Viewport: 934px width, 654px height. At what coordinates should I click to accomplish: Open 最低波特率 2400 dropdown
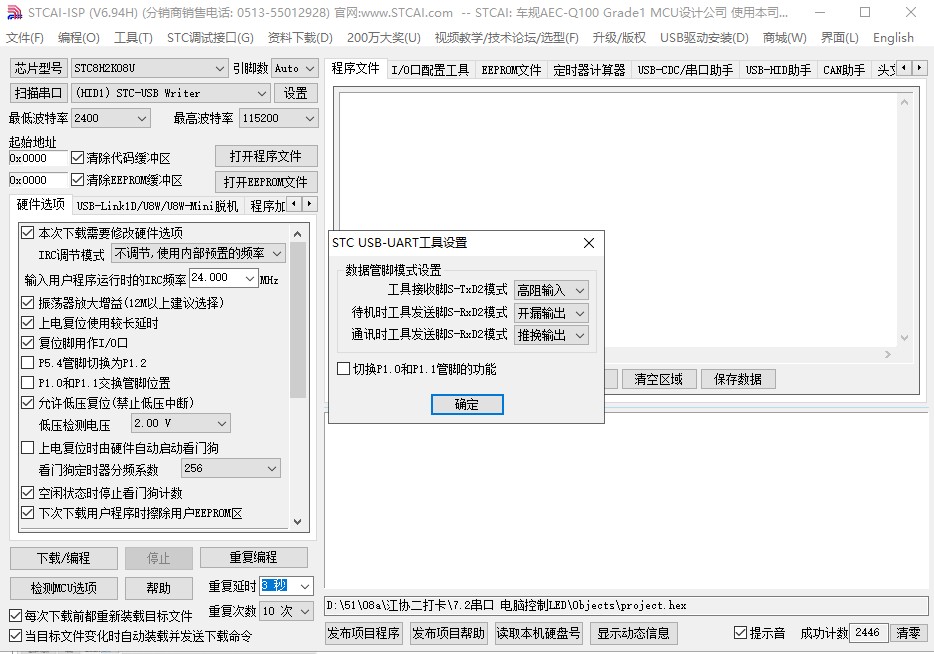111,119
